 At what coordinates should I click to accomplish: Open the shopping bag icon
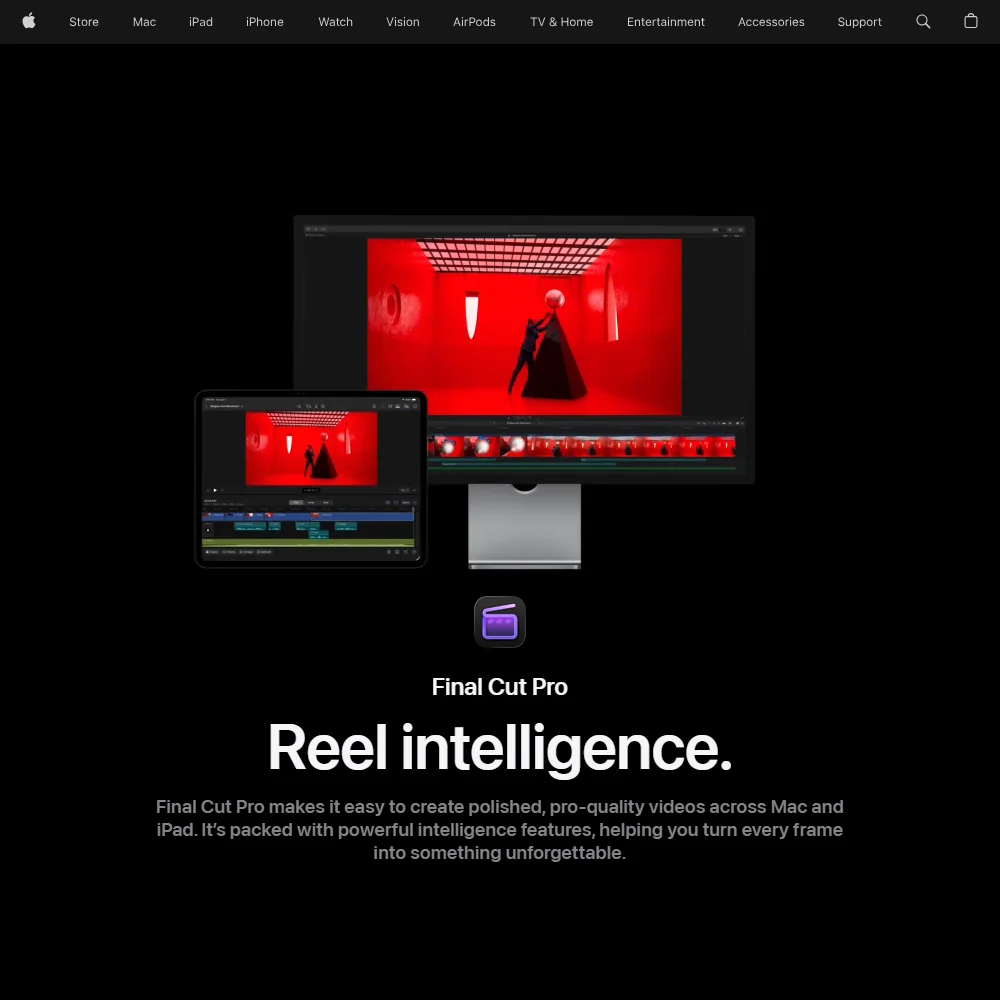click(x=971, y=22)
